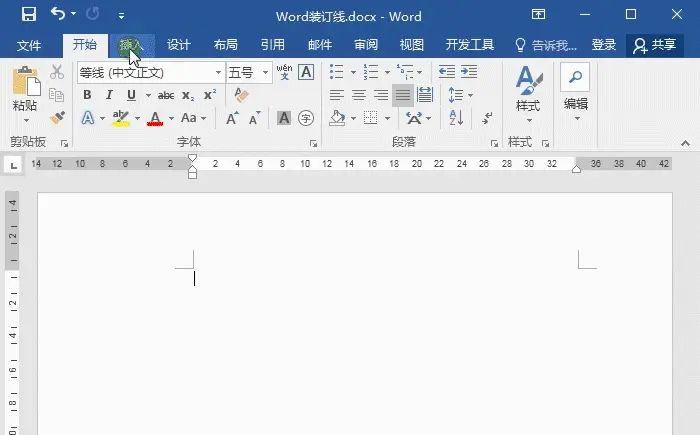Decrease font size
700x435 pixels.
254,118
